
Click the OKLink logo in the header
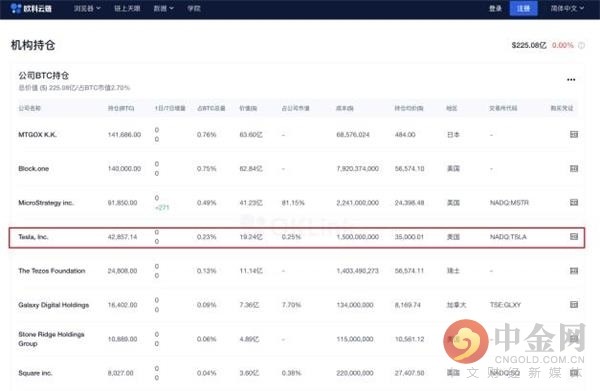(31, 8)
